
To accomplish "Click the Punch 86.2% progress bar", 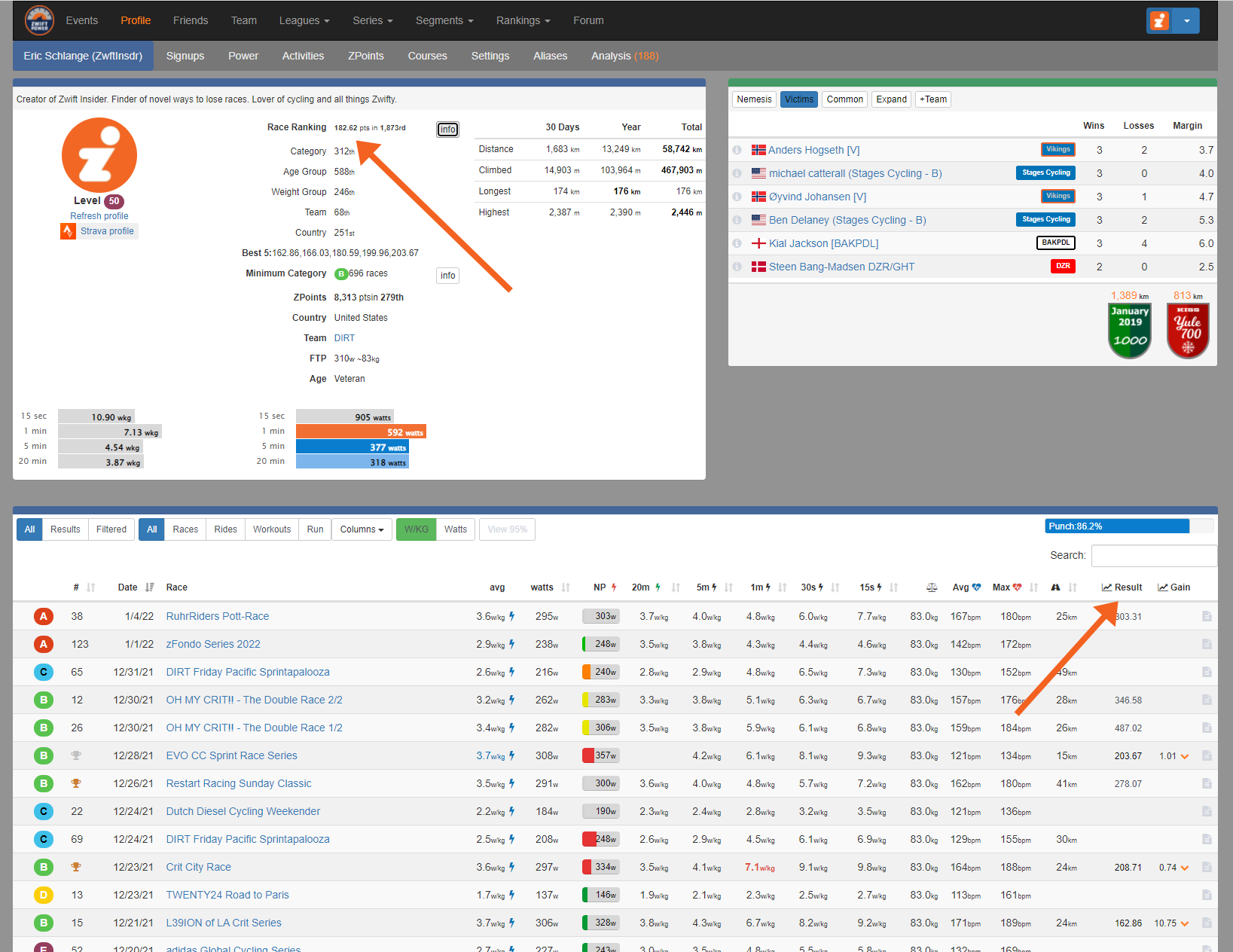I will [x=1129, y=526].
